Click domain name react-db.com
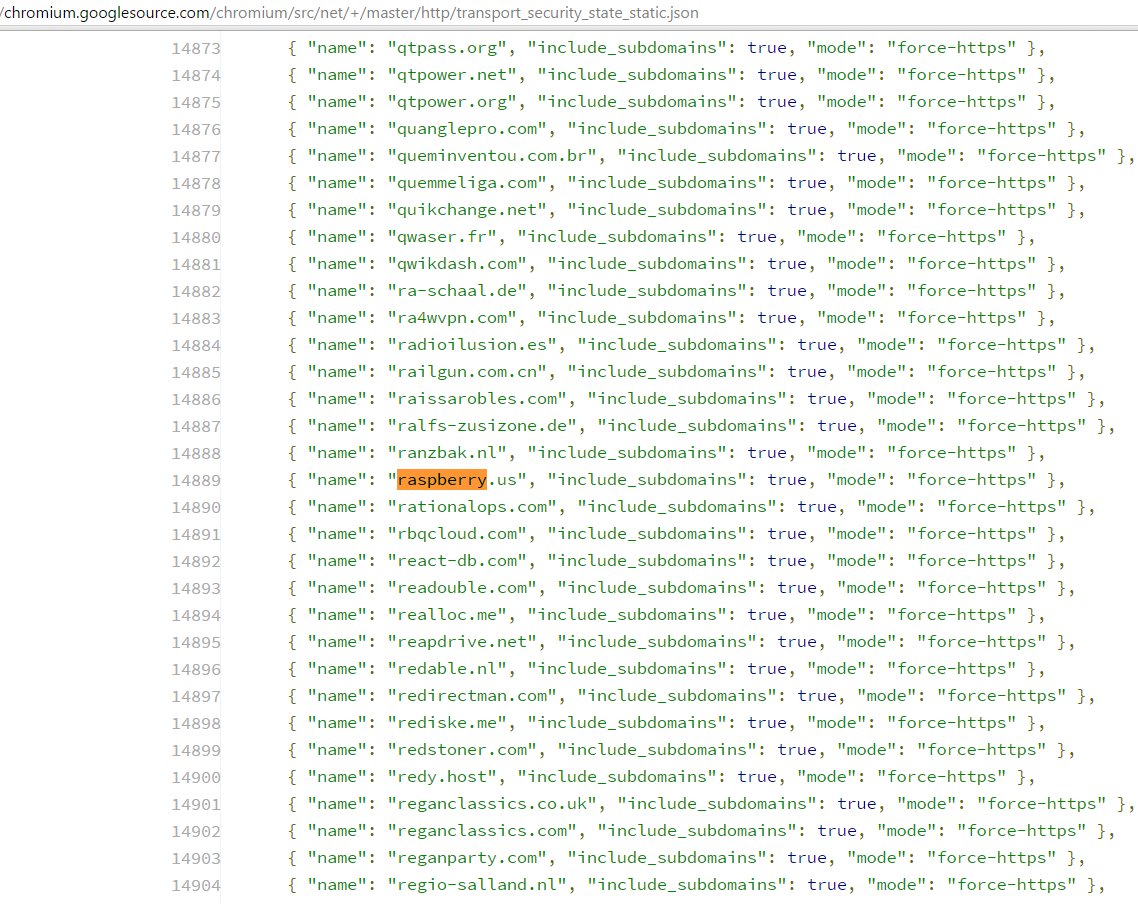Image resolution: width=1138 pixels, height=904 pixels. click(457, 560)
